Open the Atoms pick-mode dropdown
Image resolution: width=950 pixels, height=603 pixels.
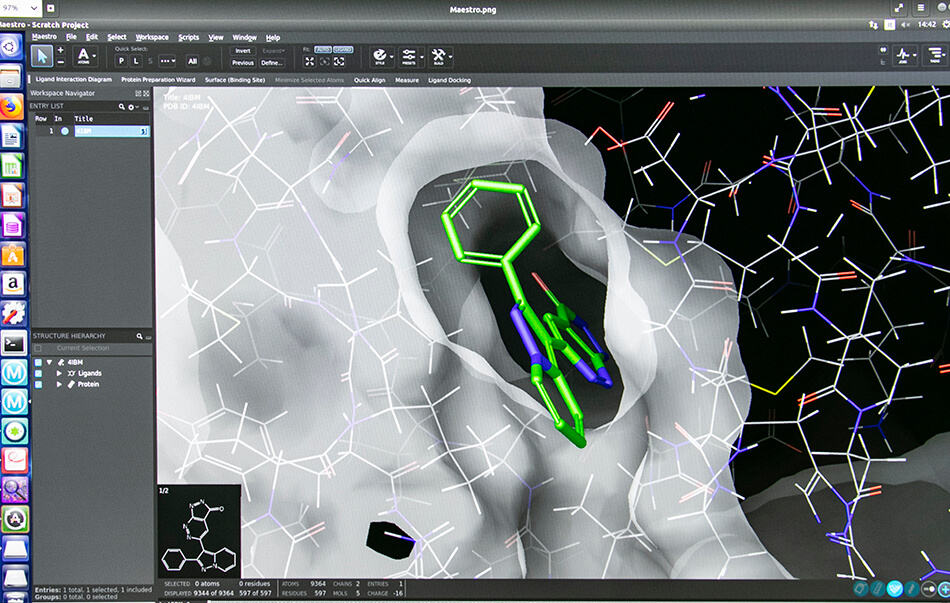(85, 56)
